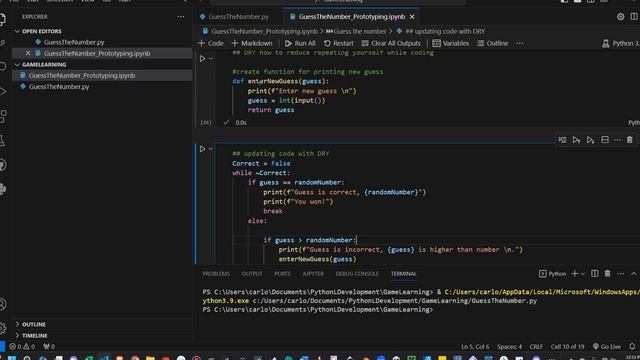Open the Testing flask view

(x=2, y=140)
